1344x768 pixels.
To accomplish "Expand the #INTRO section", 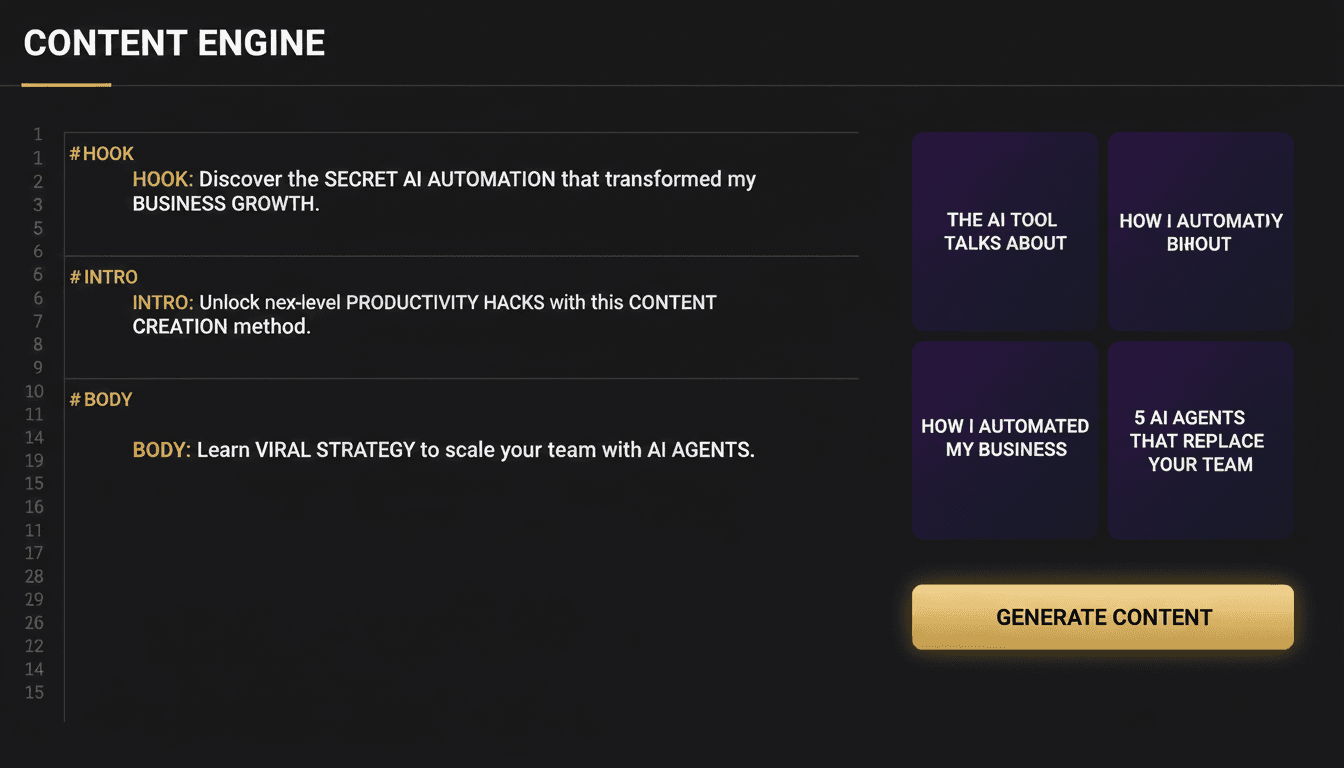I will 104,276.
